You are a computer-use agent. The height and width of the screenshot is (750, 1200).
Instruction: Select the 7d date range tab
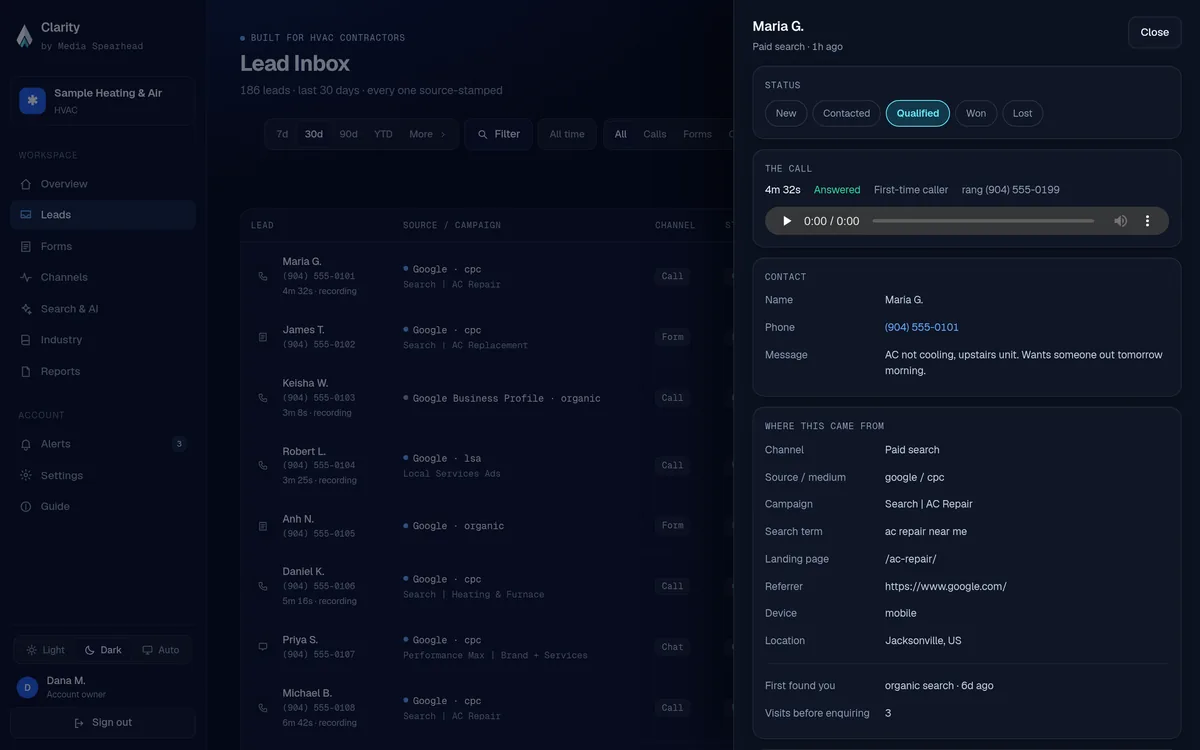click(282, 134)
